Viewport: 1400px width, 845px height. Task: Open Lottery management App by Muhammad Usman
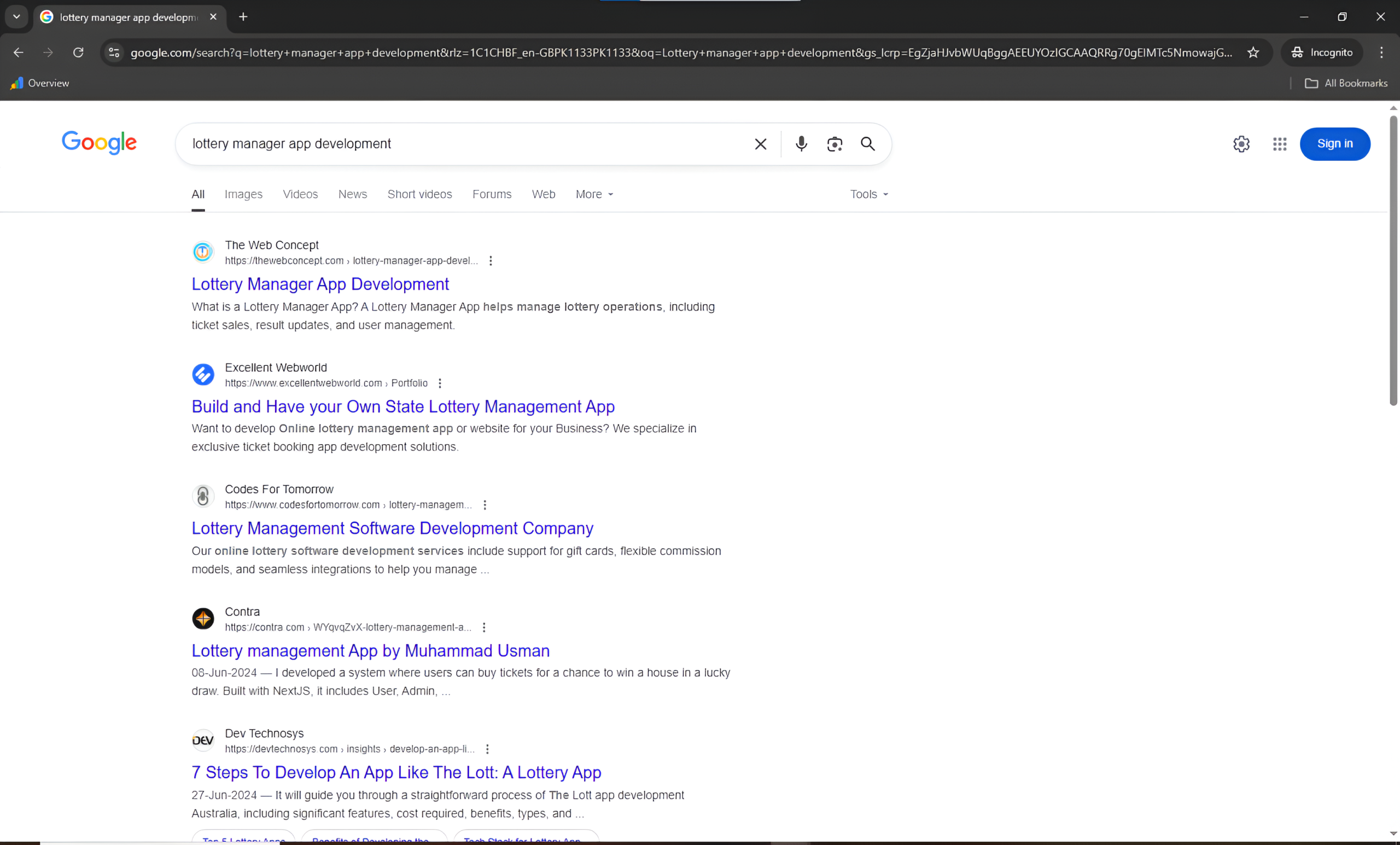370,651
